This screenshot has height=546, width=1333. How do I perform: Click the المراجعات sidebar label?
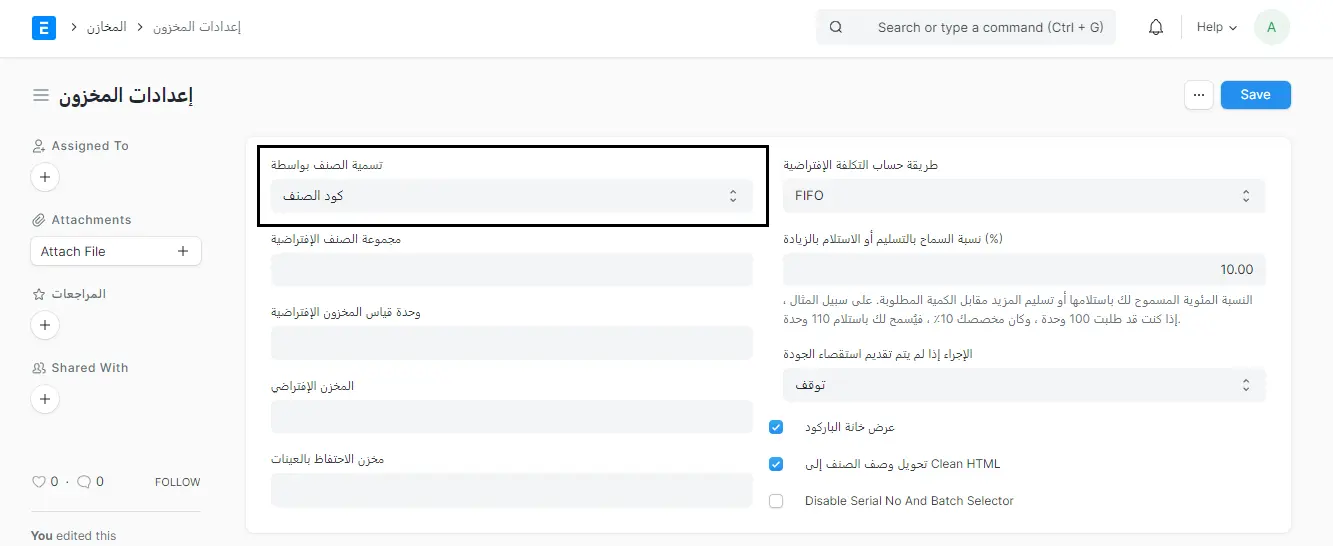pyautogui.click(x=79, y=294)
